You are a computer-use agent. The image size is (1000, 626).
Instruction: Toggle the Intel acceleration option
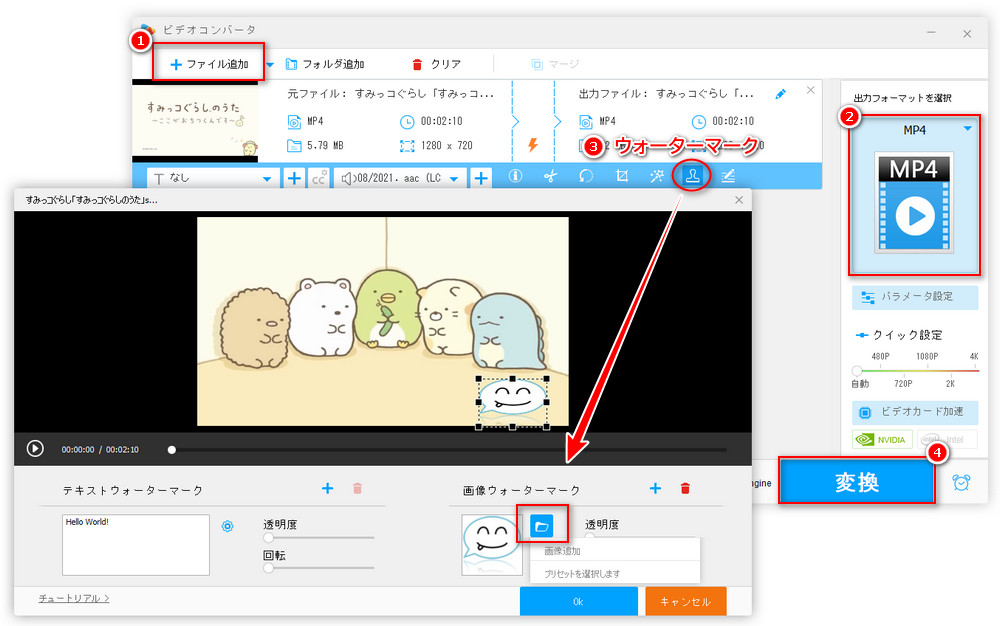click(x=946, y=440)
